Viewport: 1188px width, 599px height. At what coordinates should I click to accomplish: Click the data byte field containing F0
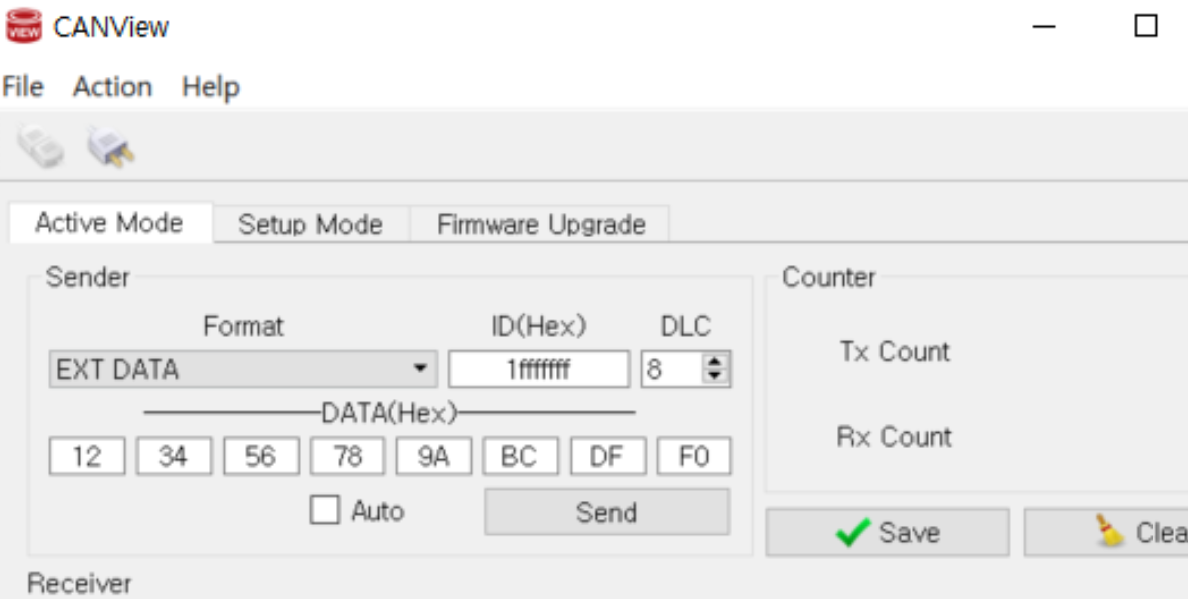click(x=694, y=456)
